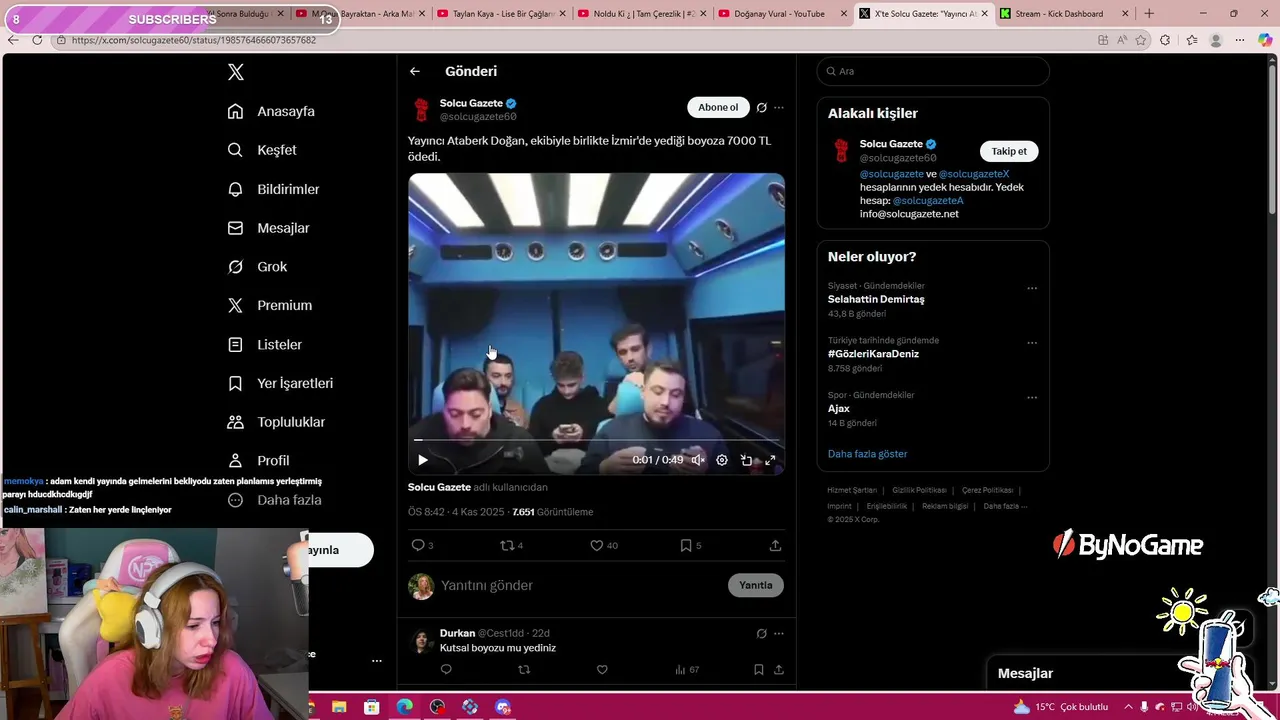1280x720 pixels.
Task: Toggle picture-in-picture mode on video
Action: tap(746, 460)
